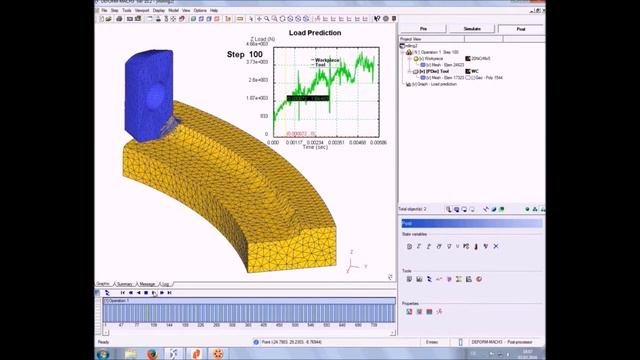Click the yellow ruler measure icon
This screenshot has width=640, height=360.
240,19
